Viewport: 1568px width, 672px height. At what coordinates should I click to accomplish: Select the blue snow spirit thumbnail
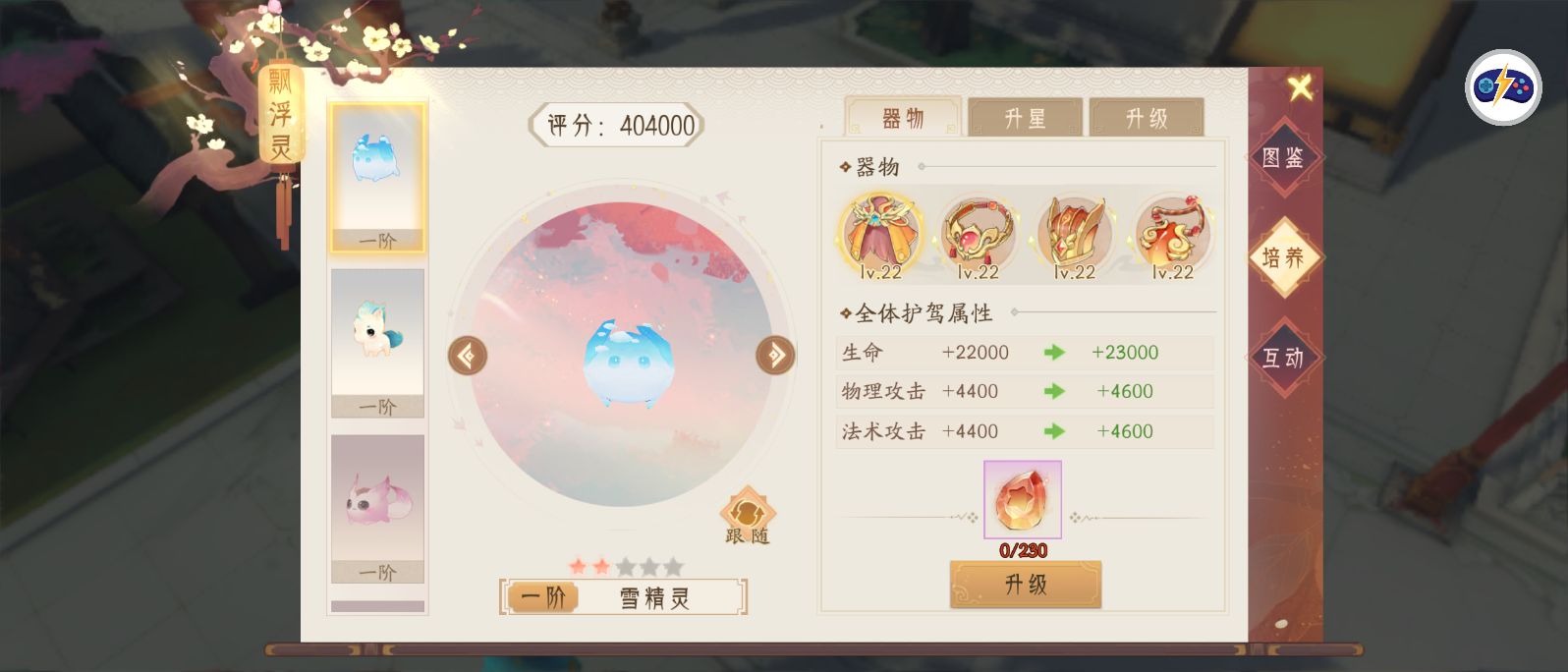(377, 178)
